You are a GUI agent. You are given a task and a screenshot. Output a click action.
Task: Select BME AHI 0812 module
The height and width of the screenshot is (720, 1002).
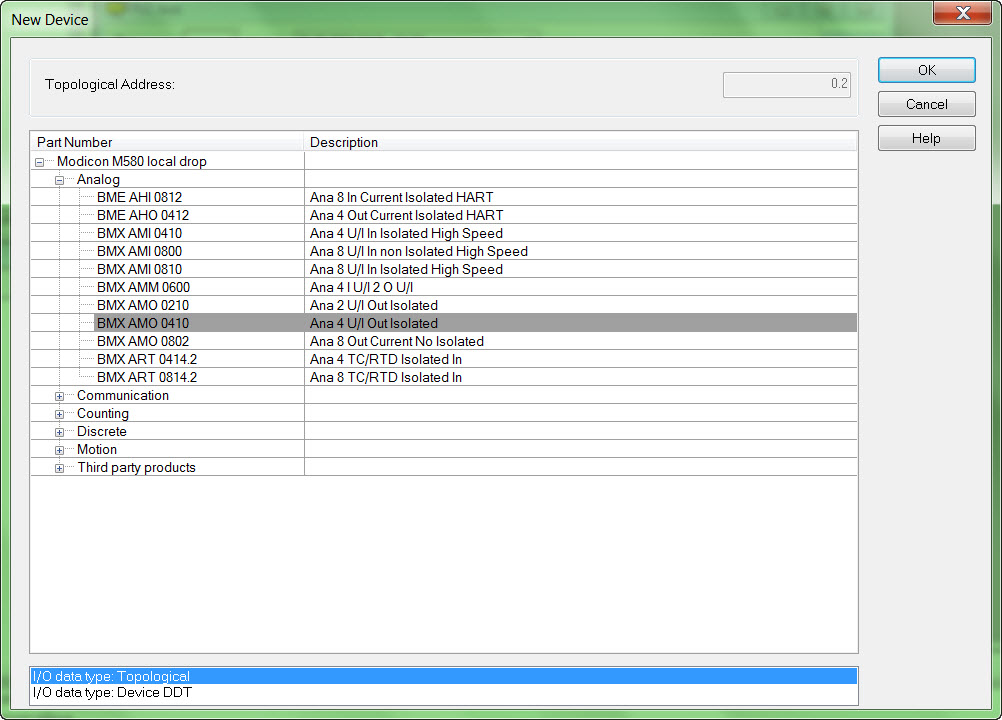139,197
